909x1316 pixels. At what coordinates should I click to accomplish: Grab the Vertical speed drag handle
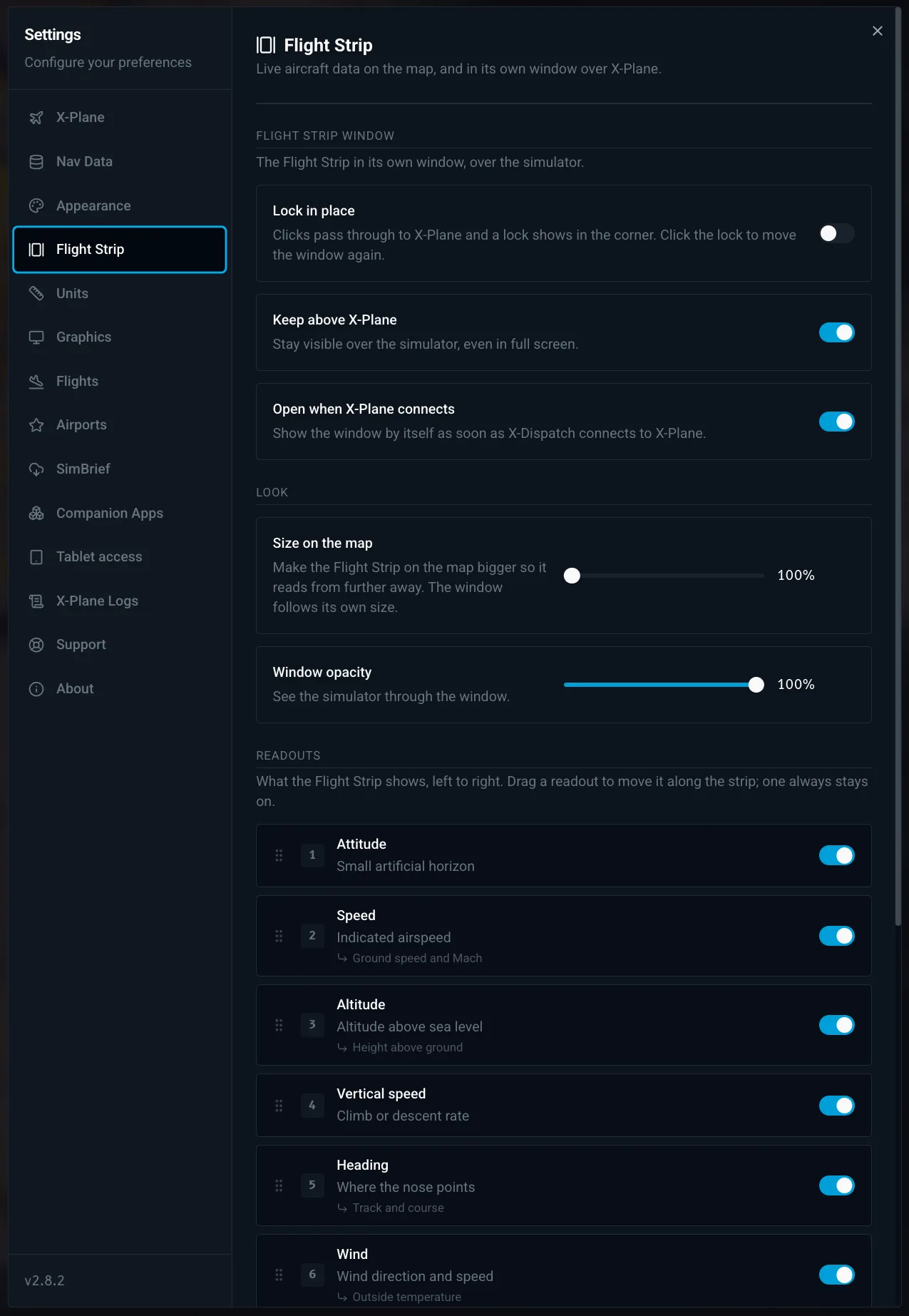point(279,1106)
